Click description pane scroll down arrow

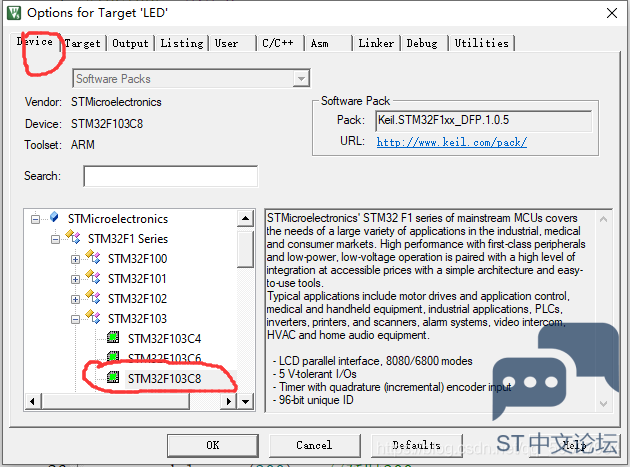click(x=603, y=403)
